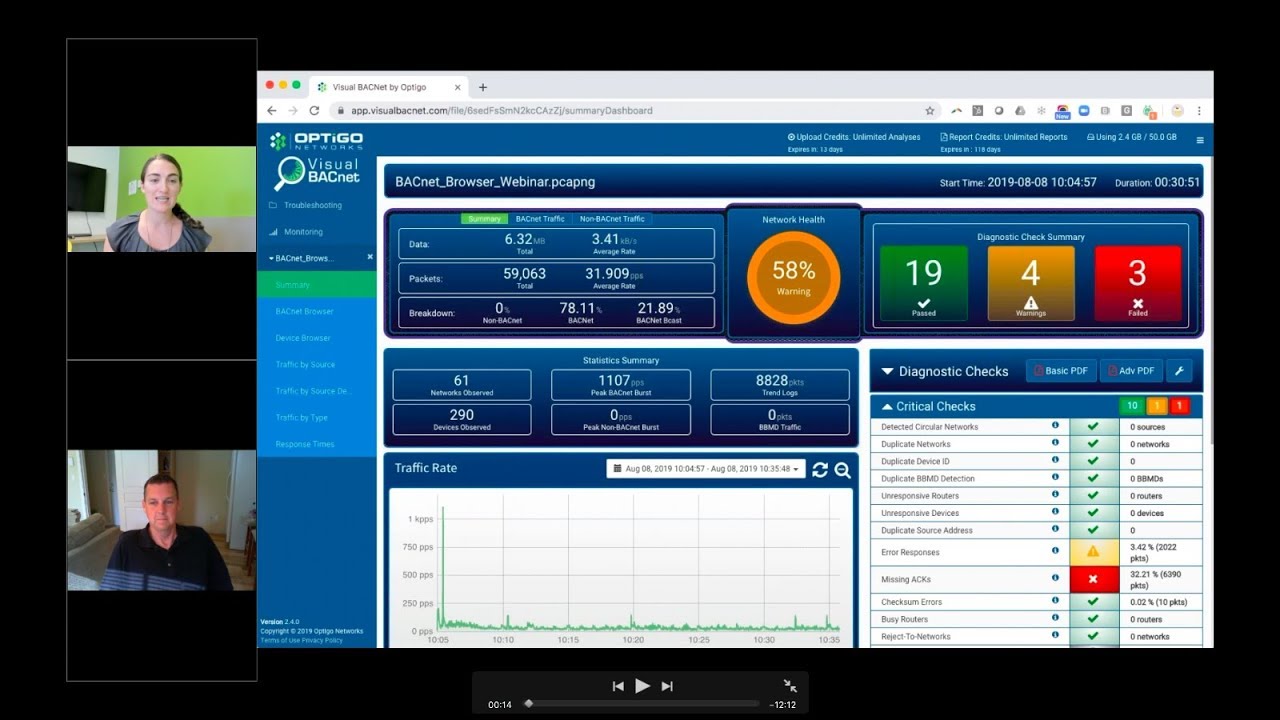1280x720 pixels.
Task: Bookmark this page with the star icon
Action: click(930, 111)
